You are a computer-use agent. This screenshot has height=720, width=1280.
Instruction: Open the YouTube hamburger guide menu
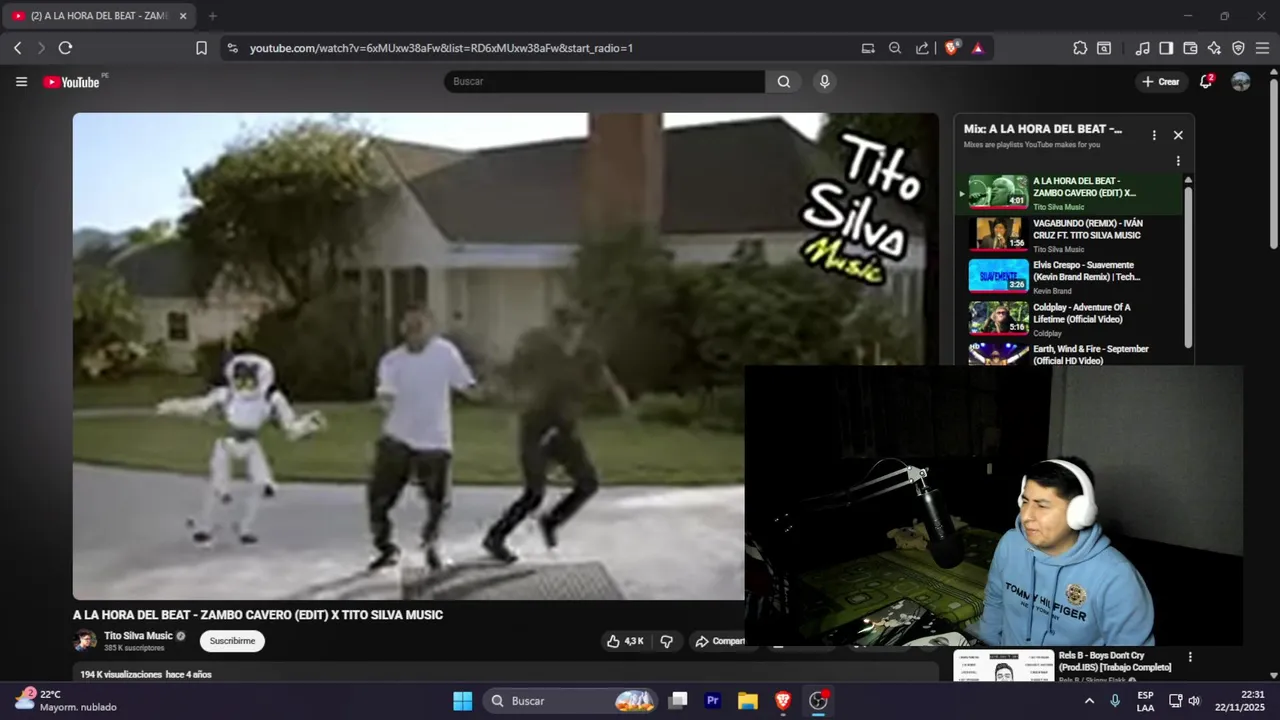(x=21, y=82)
